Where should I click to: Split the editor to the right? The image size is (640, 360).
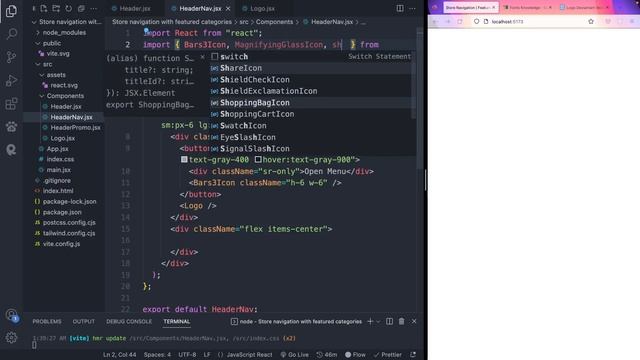coord(400,8)
